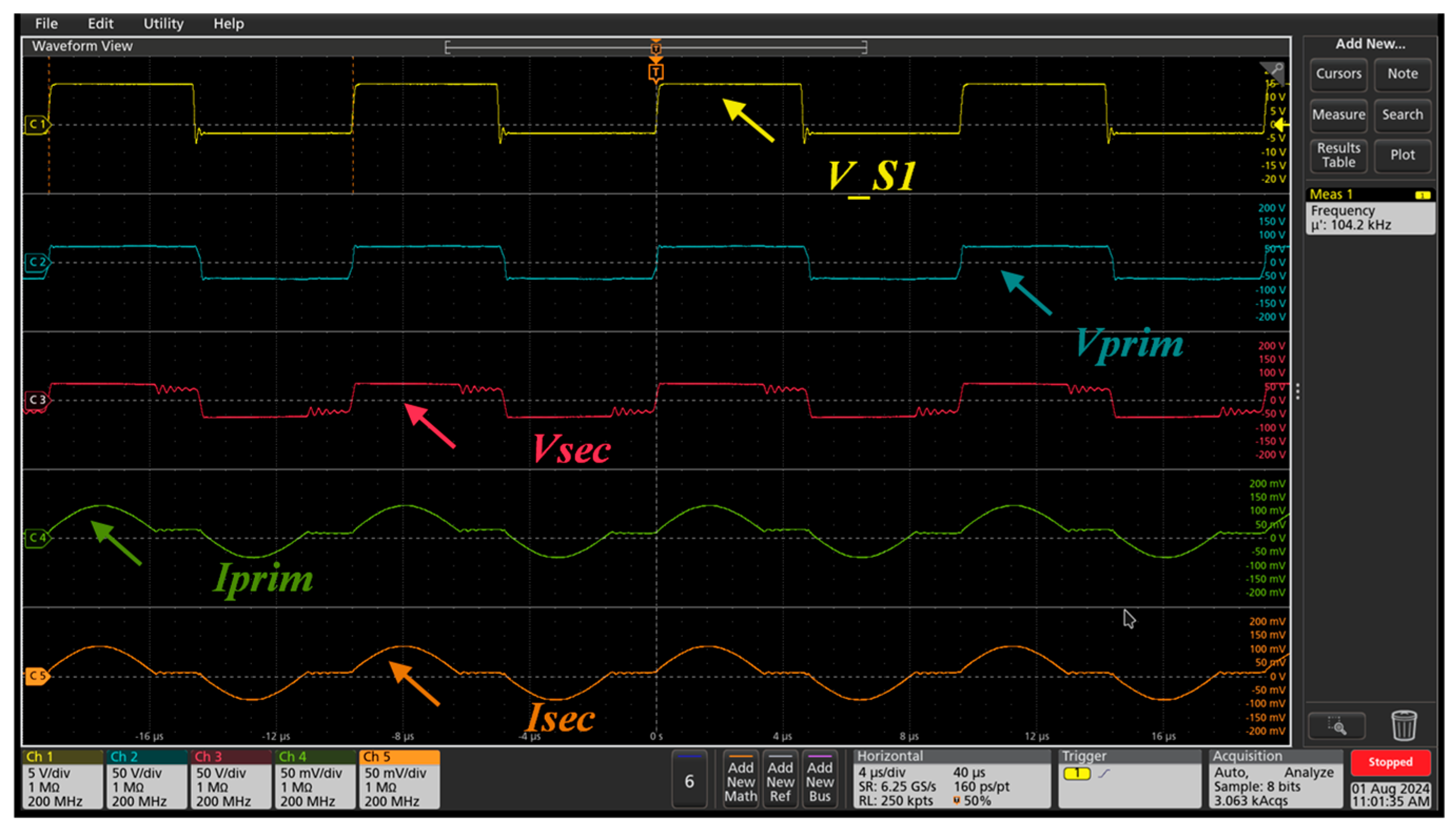
Task: Open the File menu
Action: 46,24
